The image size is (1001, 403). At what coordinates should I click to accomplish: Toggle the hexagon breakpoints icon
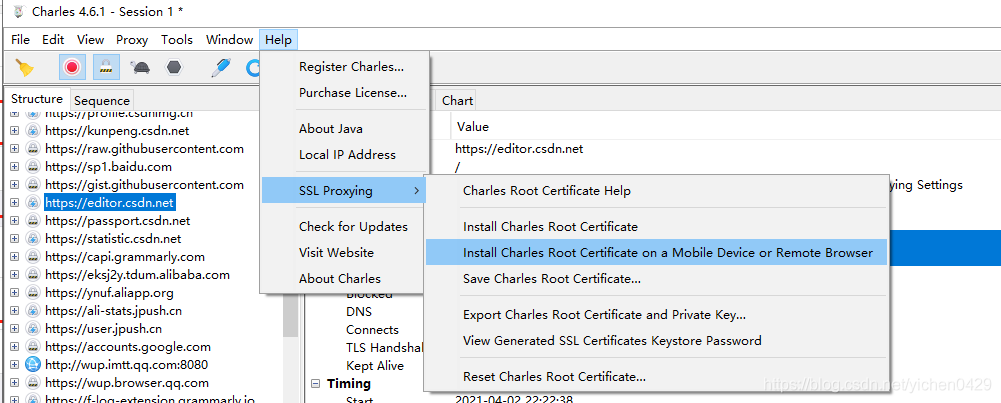coord(173,67)
